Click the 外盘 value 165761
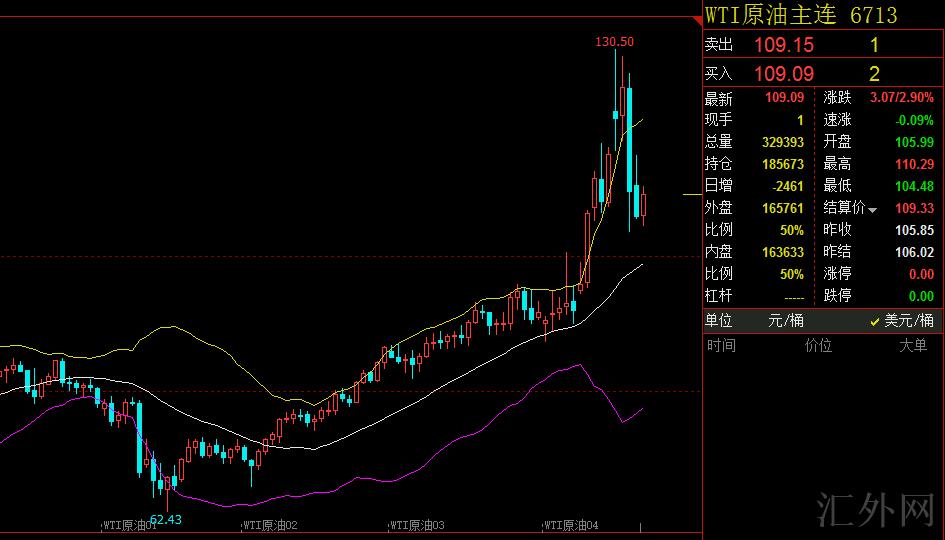 tap(783, 208)
